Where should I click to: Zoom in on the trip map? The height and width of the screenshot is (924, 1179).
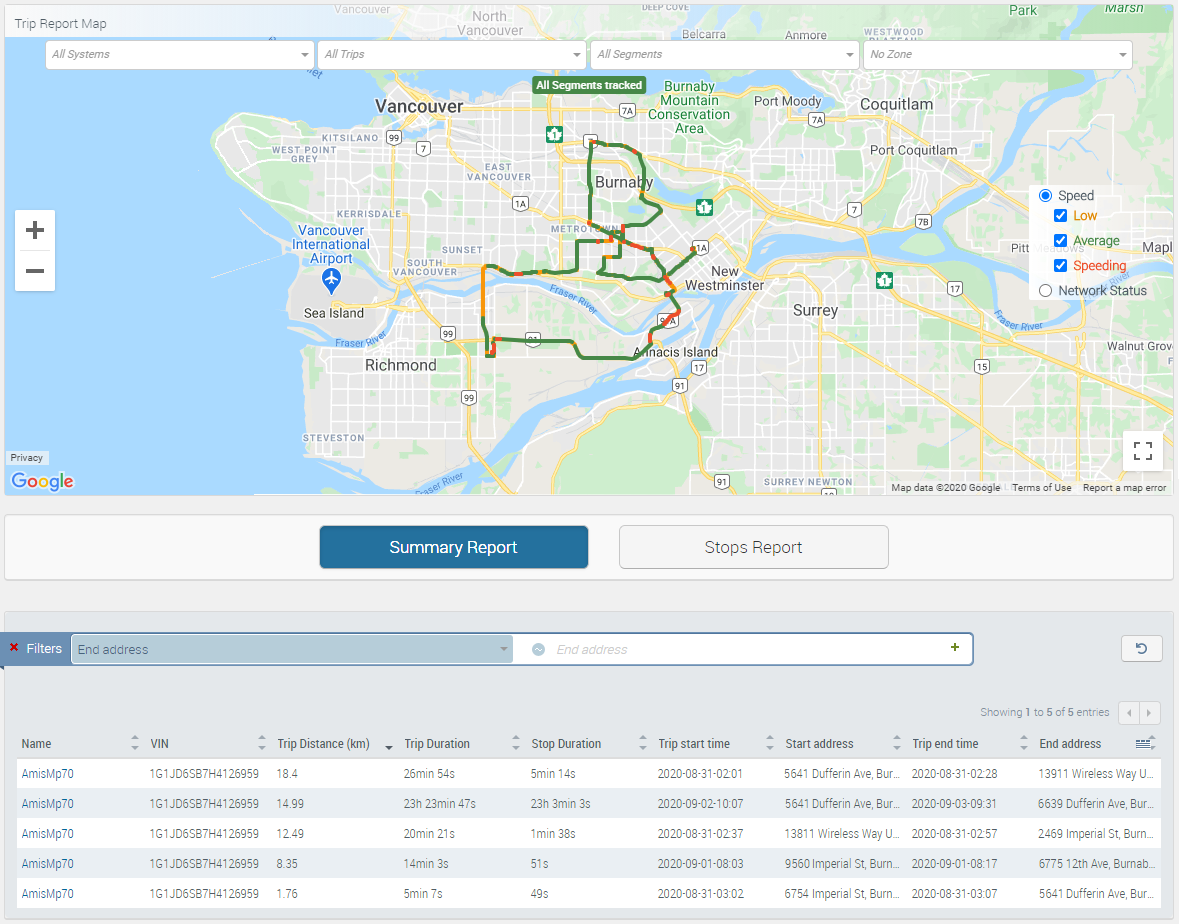point(35,231)
